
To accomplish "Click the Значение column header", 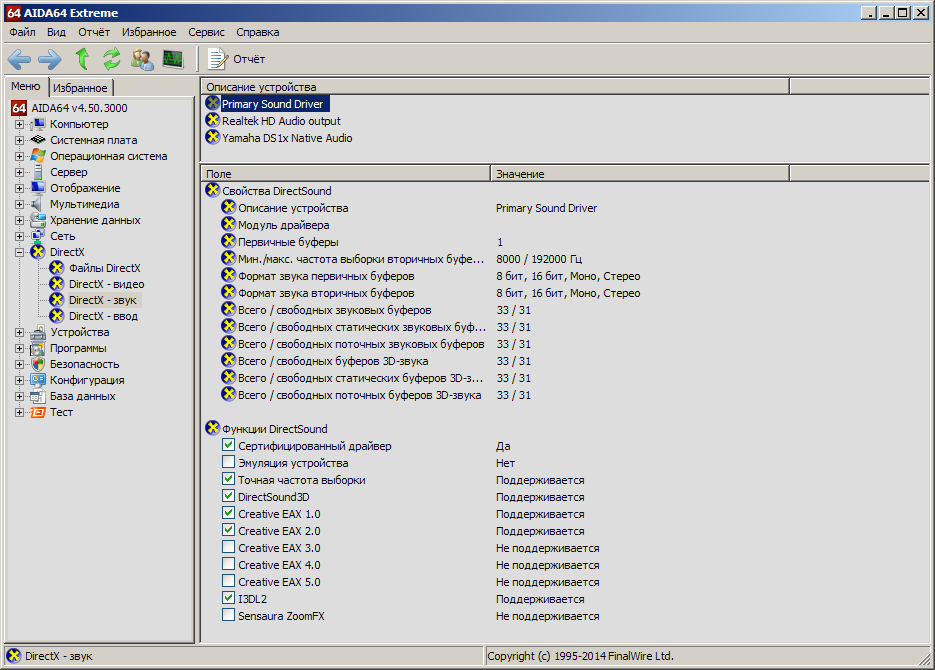I will pos(640,174).
